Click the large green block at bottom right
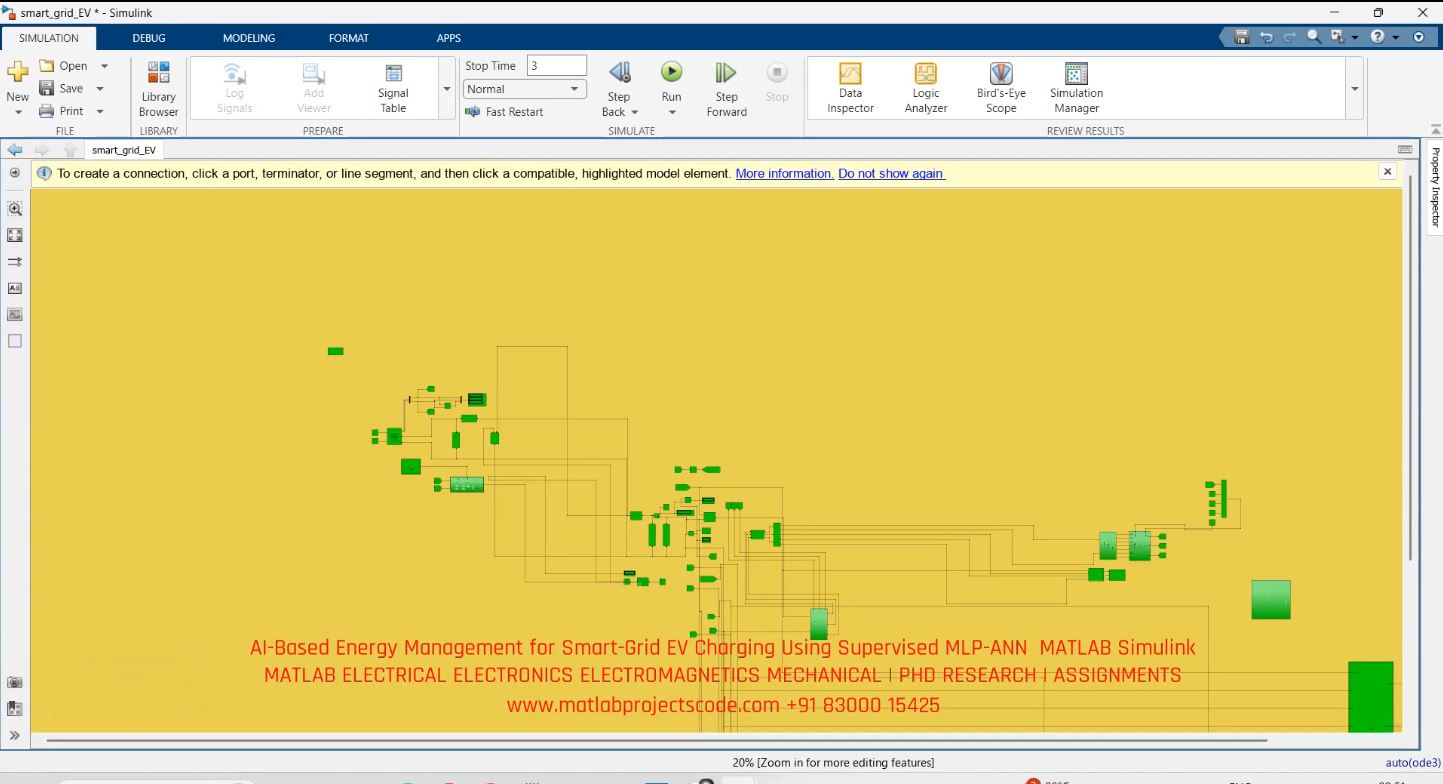This screenshot has width=1443, height=784. tap(1370, 696)
